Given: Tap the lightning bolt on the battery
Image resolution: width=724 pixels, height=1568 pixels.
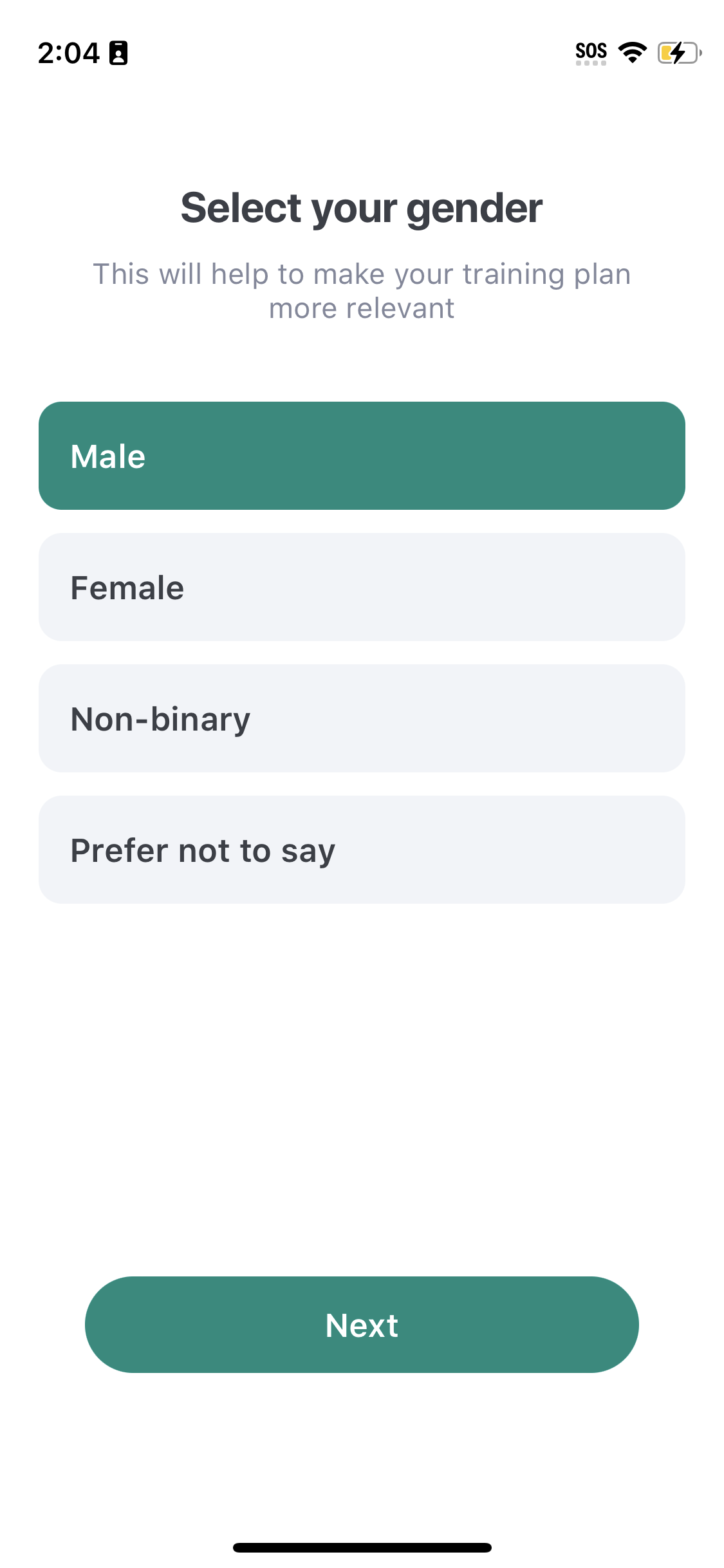Looking at the screenshot, I should (678, 53).
